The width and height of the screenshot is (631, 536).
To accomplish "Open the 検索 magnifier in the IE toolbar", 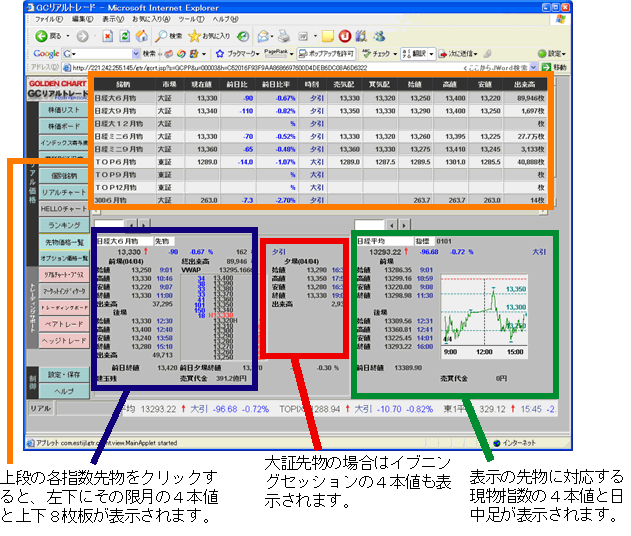I will click(x=169, y=36).
